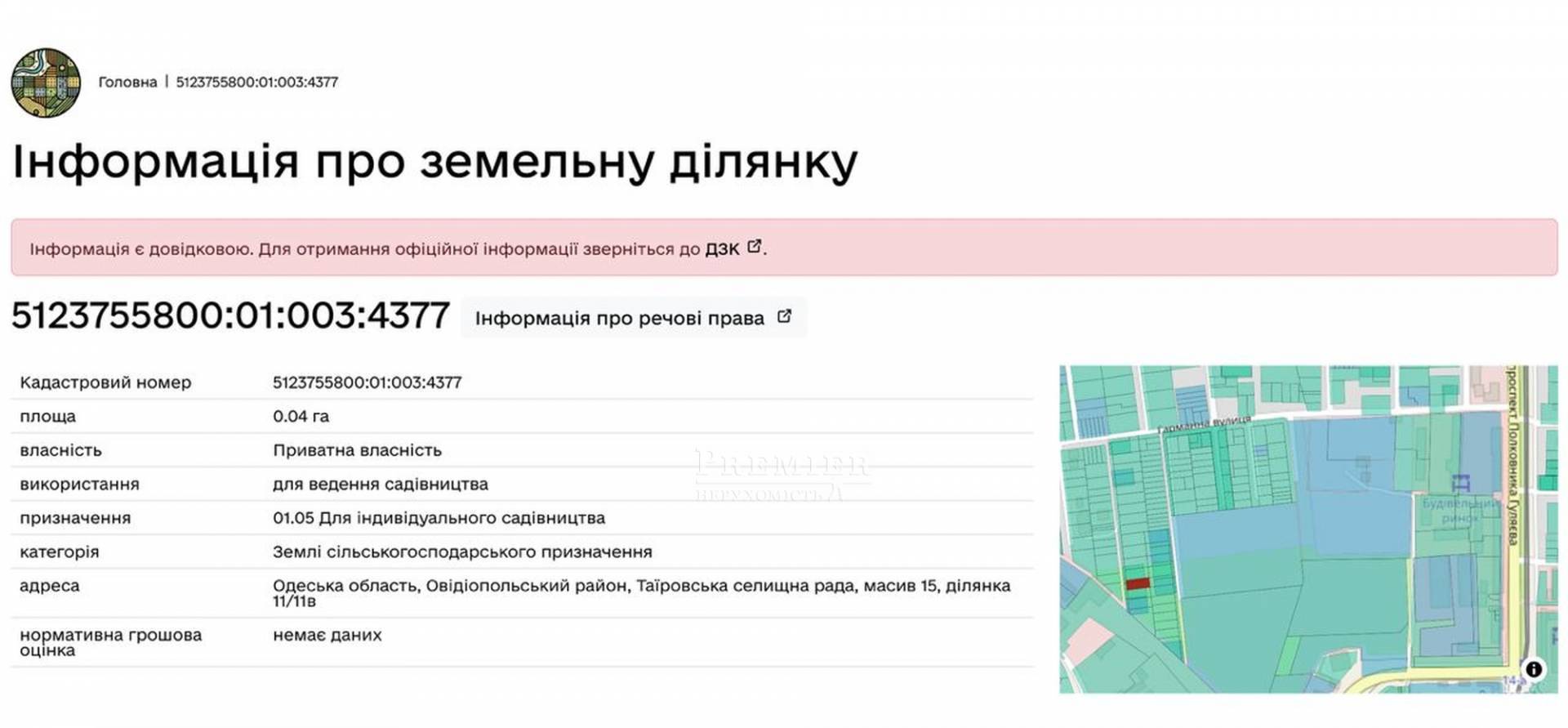Screen dimensions: 1568x728
Task: Click проспект Полковника Гуляєва road label
Action: [x=1512, y=458]
